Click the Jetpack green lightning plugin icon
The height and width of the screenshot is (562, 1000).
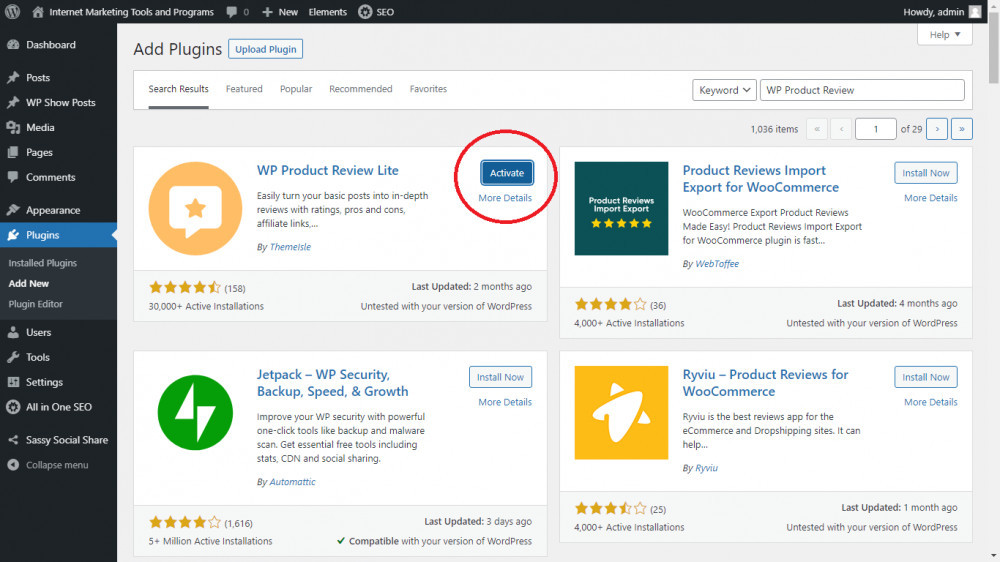pos(195,413)
